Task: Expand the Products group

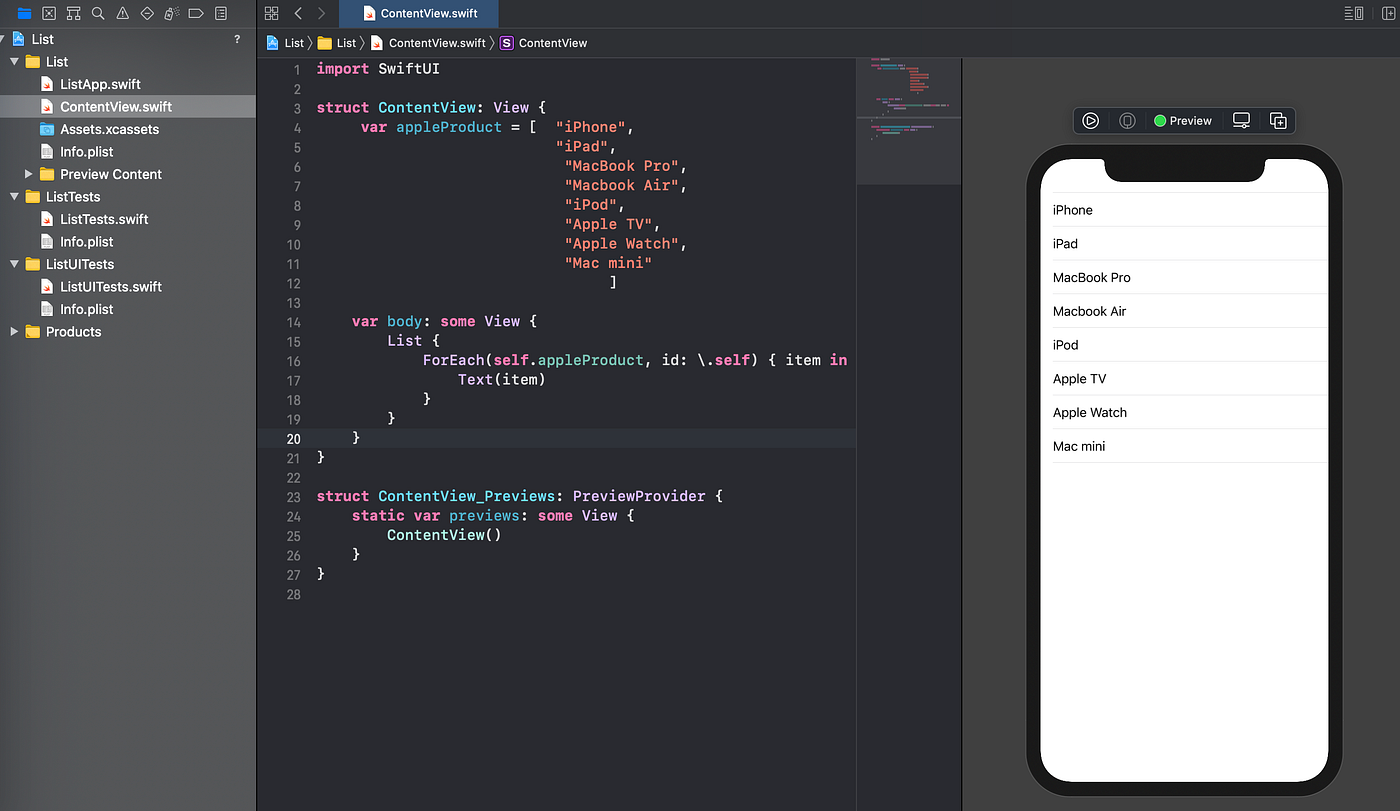Action: pos(14,331)
